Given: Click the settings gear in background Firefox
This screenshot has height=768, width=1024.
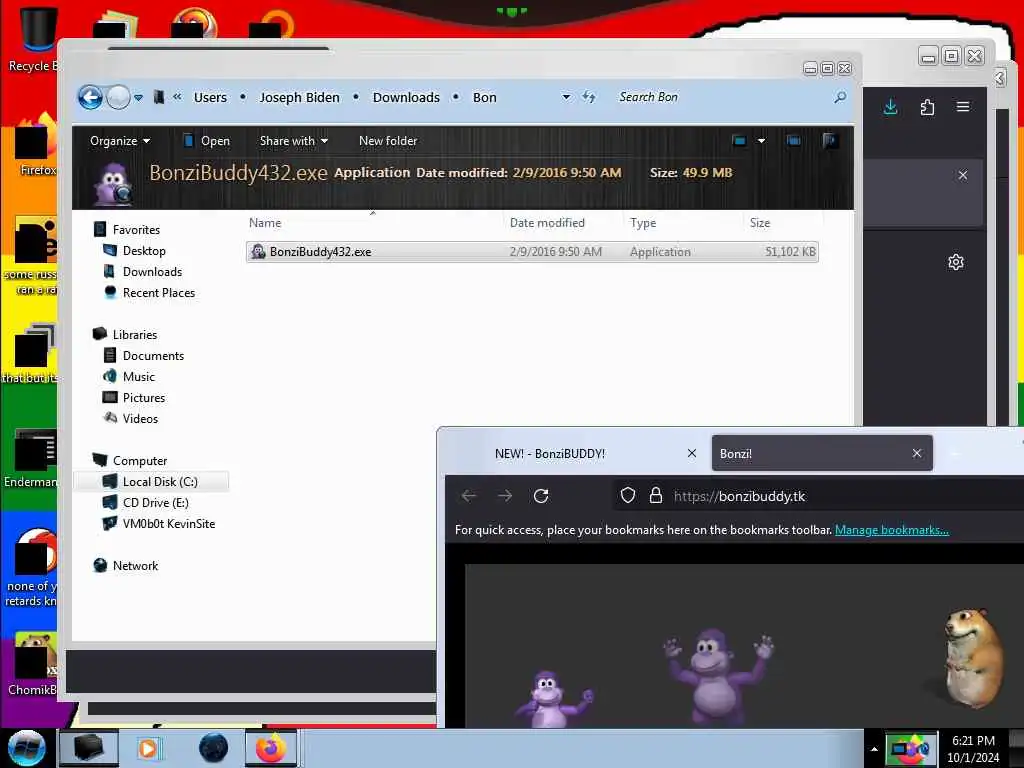Looking at the screenshot, I should (x=955, y=263).
